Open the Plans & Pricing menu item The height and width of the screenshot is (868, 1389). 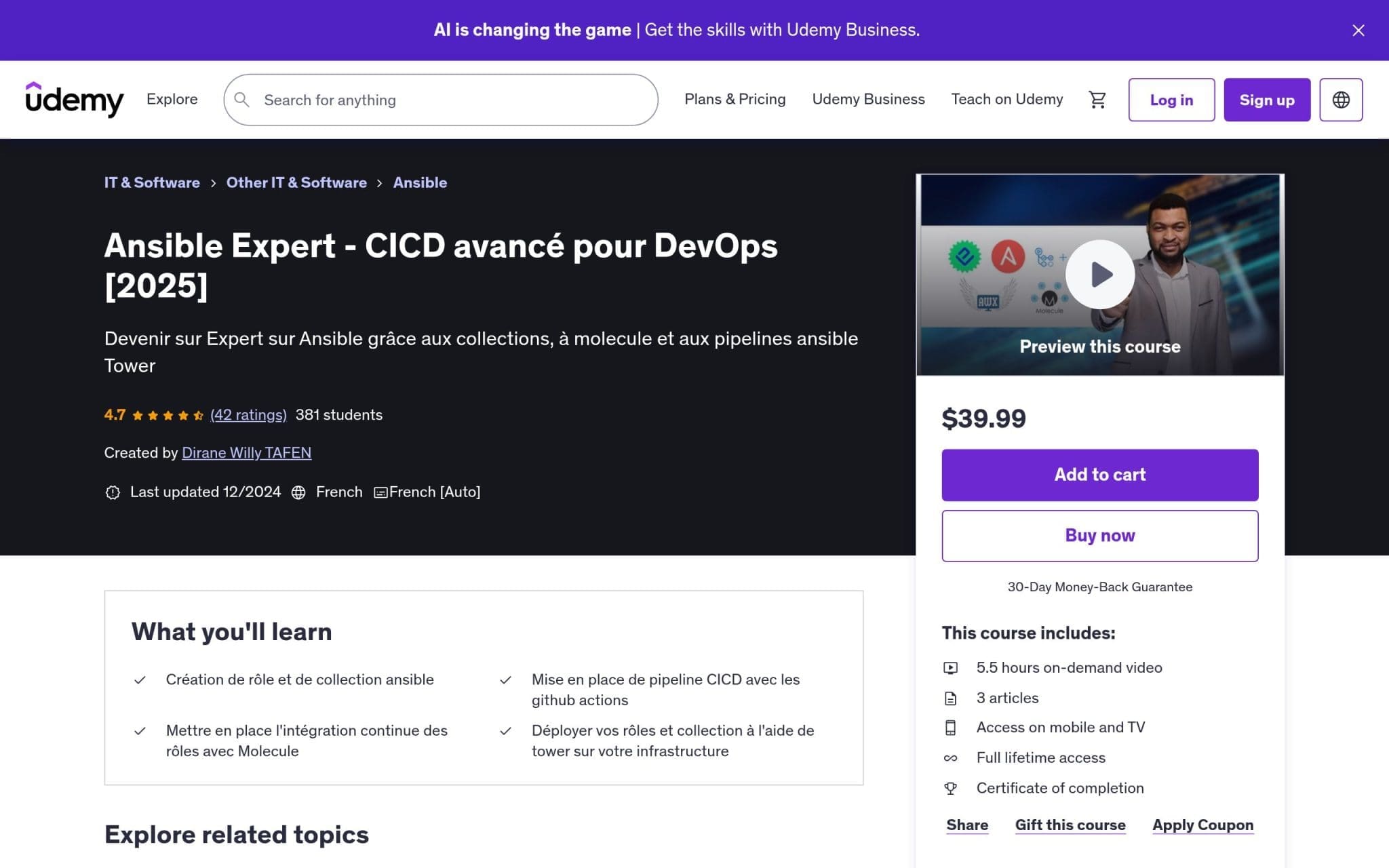pyautogui.click(x=735, y=99)
